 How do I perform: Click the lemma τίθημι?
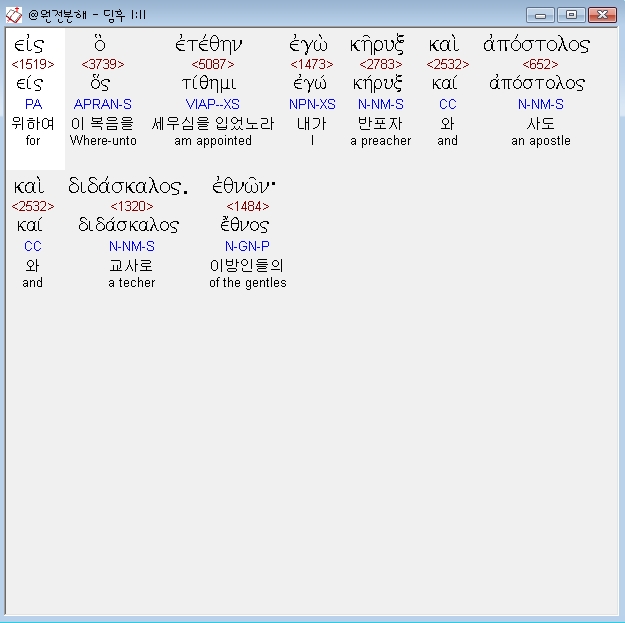coord(209,83)
